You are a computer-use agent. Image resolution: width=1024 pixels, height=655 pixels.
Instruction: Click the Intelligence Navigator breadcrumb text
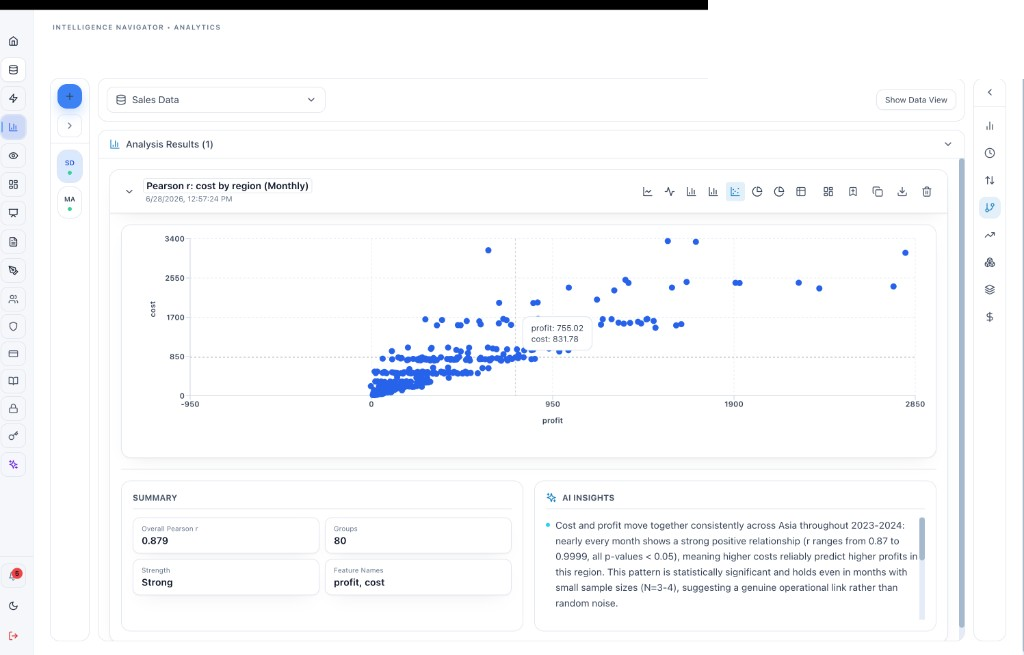[108, 27]
